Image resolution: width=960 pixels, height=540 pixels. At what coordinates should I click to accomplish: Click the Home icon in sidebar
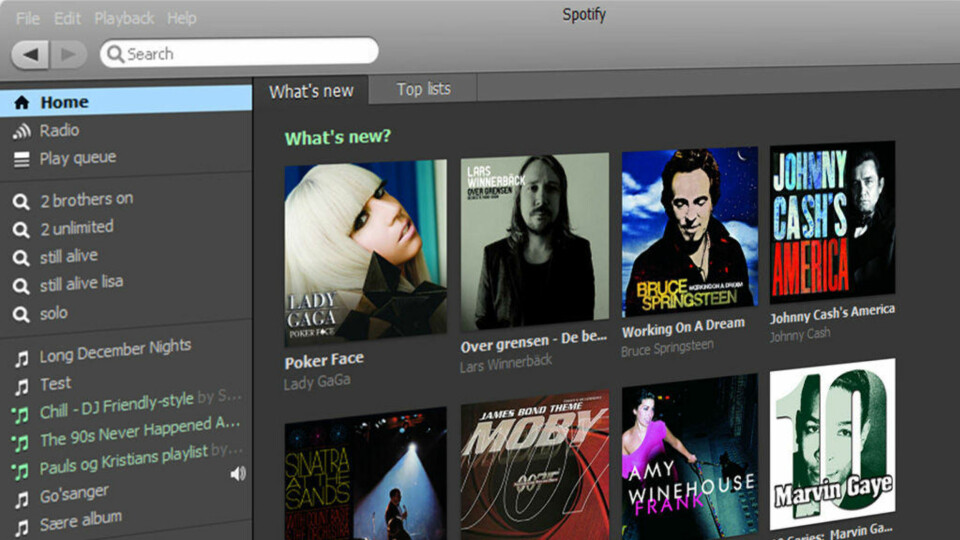coord(21,102)
